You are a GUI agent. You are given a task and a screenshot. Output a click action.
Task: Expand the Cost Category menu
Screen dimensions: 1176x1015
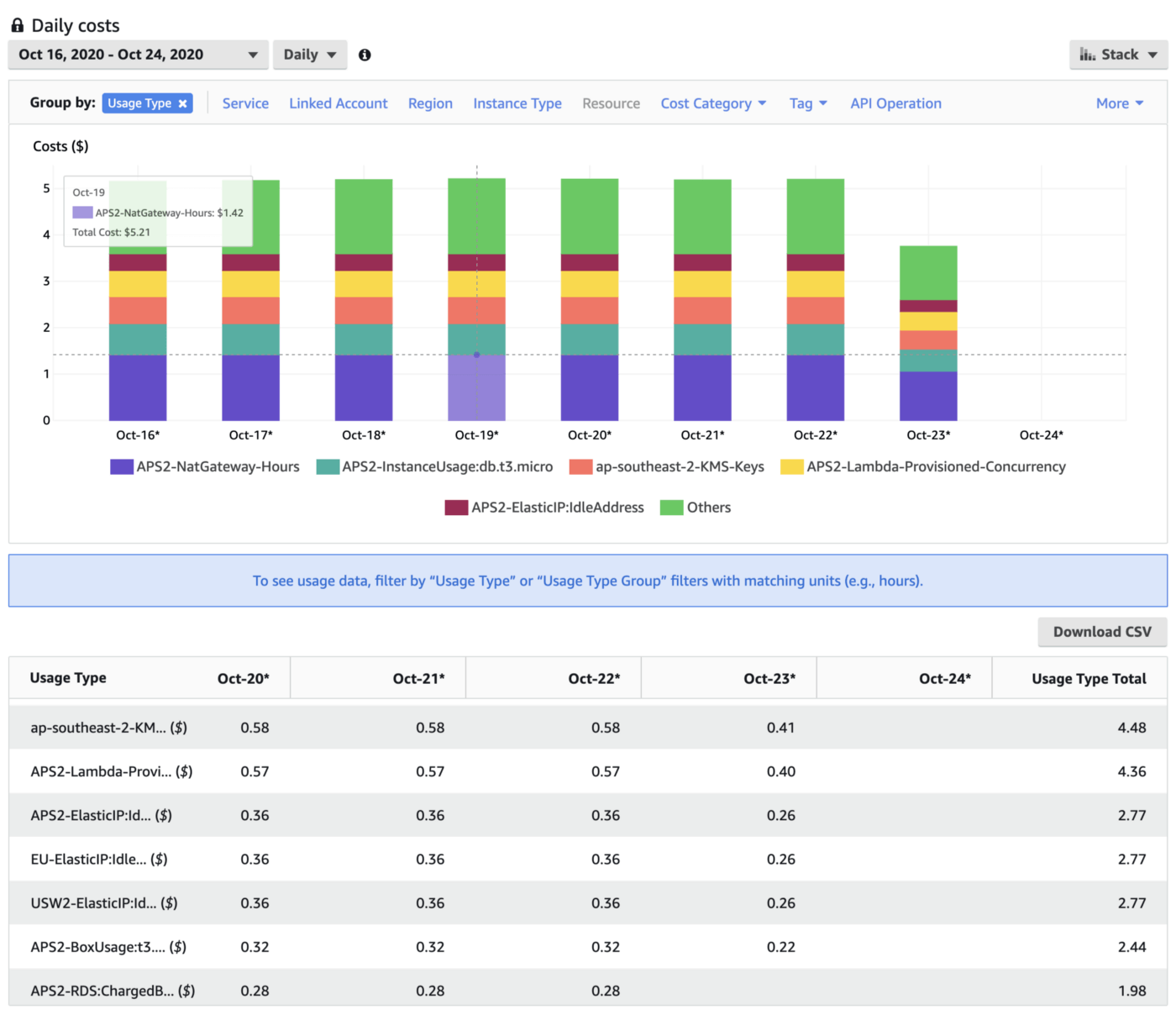[x=713, y=103]
